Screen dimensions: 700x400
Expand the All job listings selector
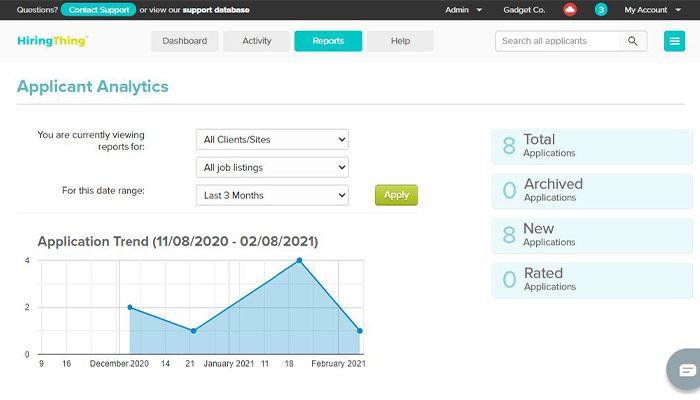272,167
